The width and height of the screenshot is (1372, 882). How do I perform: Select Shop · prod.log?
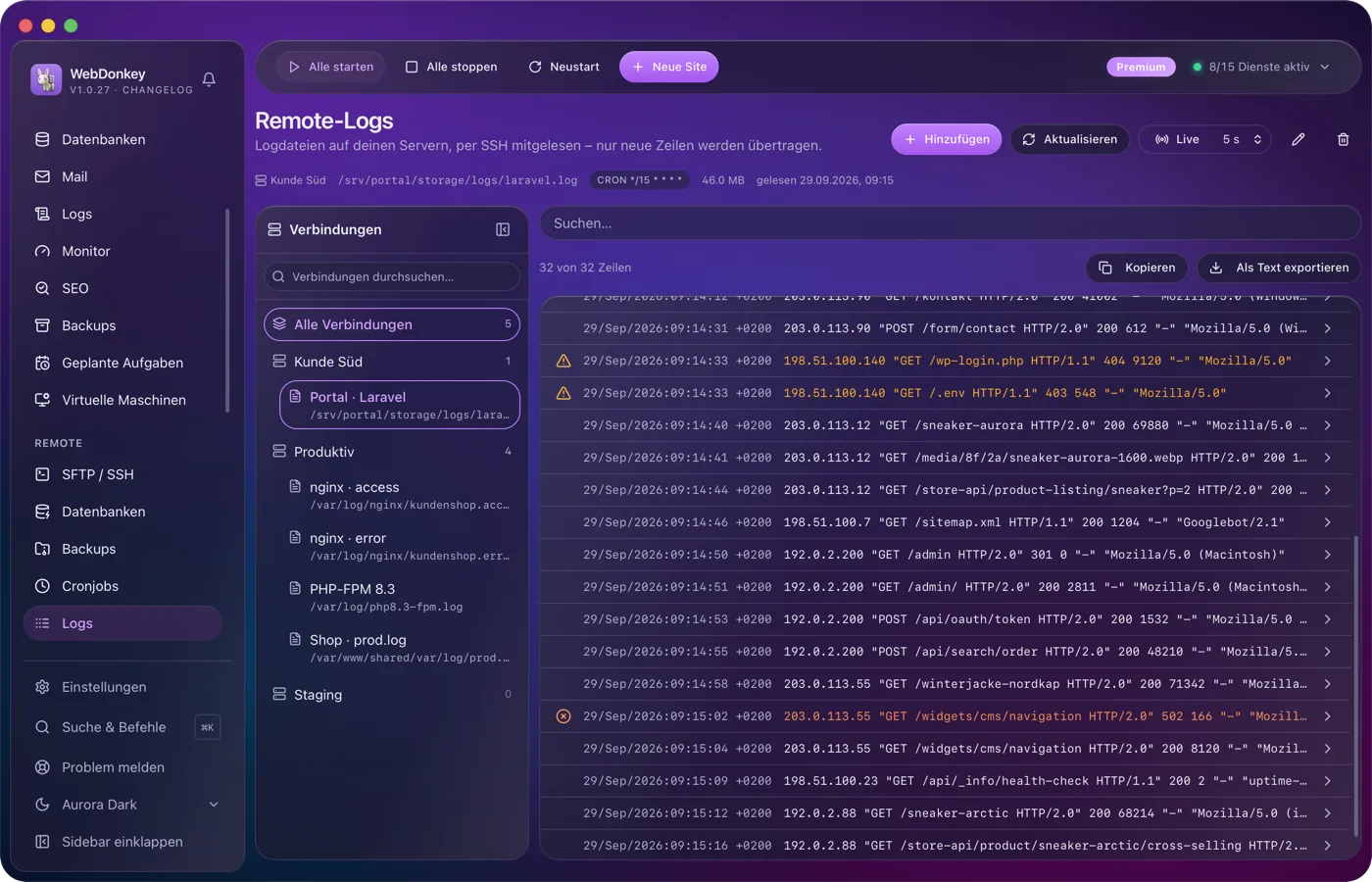(x=400, y=648)
